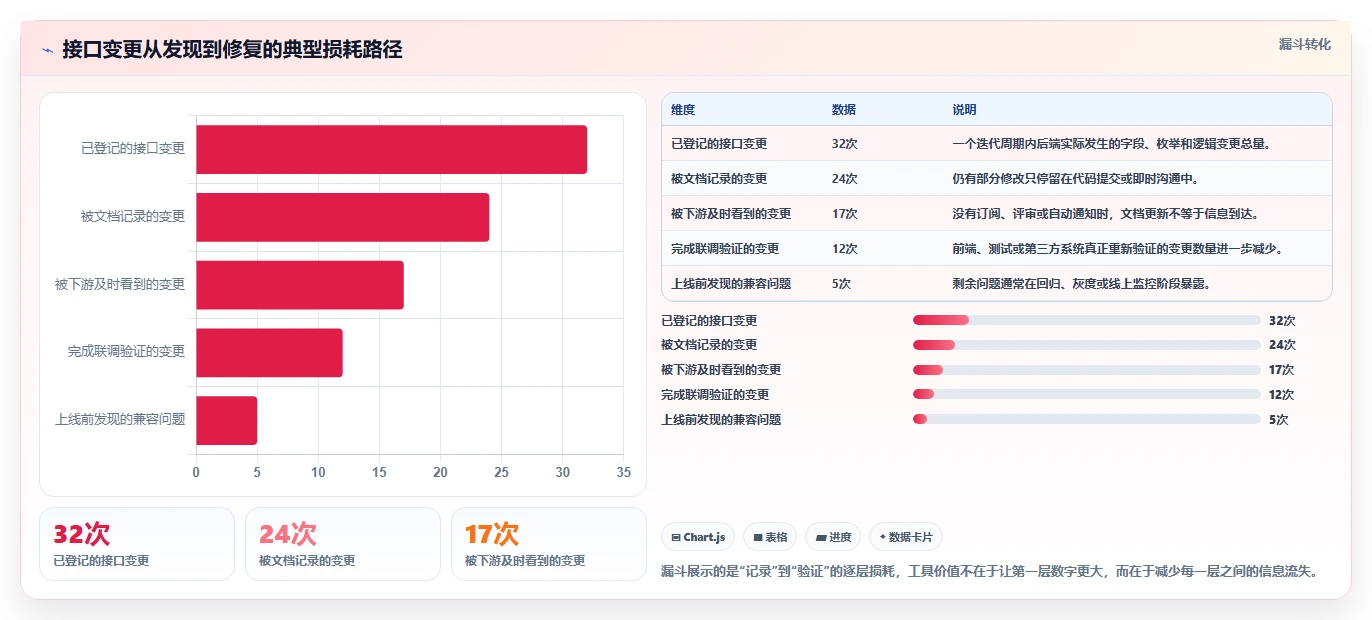Click the 漏斗转化 label at top right
The height and width of the screenshot is (620, 1372).
click(x=1304, y=44)
